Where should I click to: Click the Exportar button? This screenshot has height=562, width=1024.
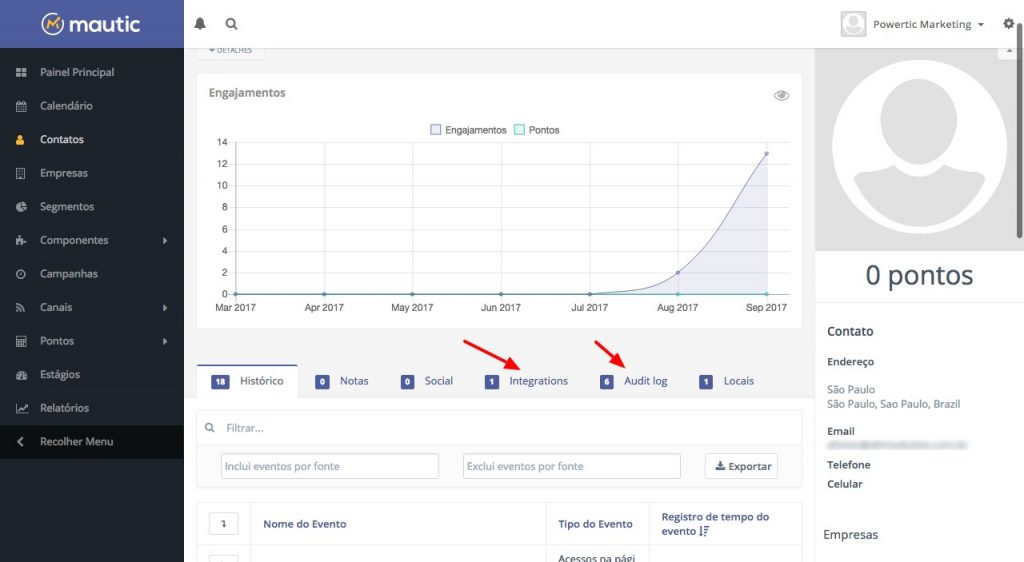click(741, 466)
